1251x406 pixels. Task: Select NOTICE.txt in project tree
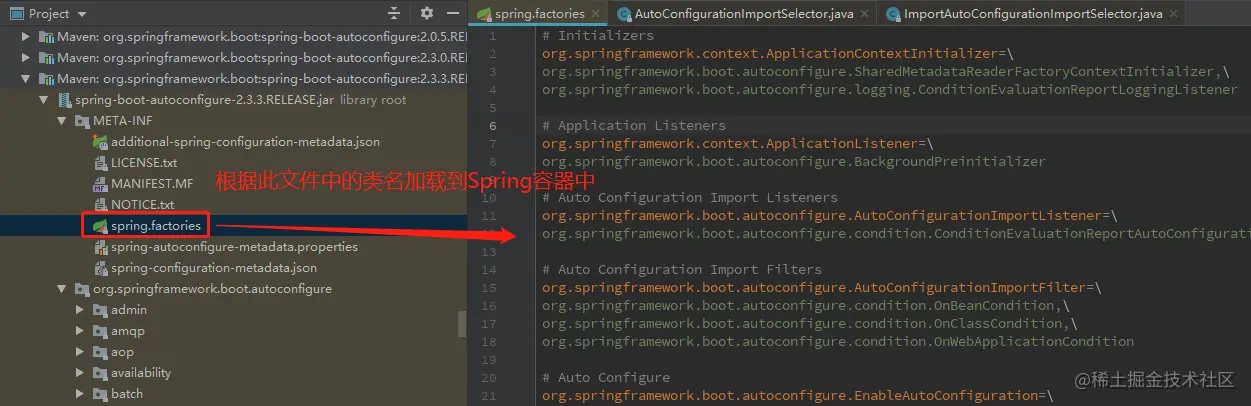[142, 204]
